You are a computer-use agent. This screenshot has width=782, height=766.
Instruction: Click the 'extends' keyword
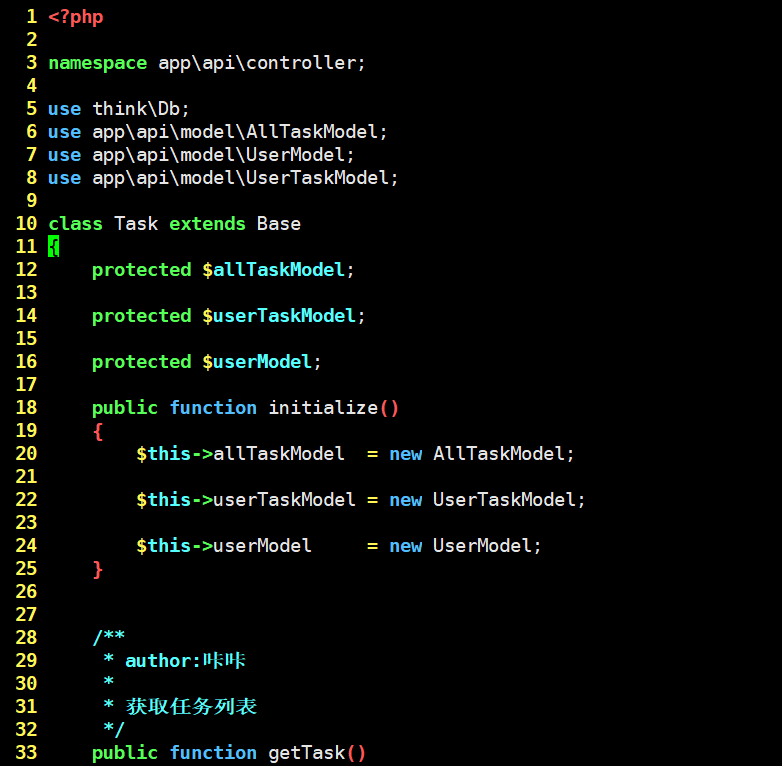click(x=207, y=224)
